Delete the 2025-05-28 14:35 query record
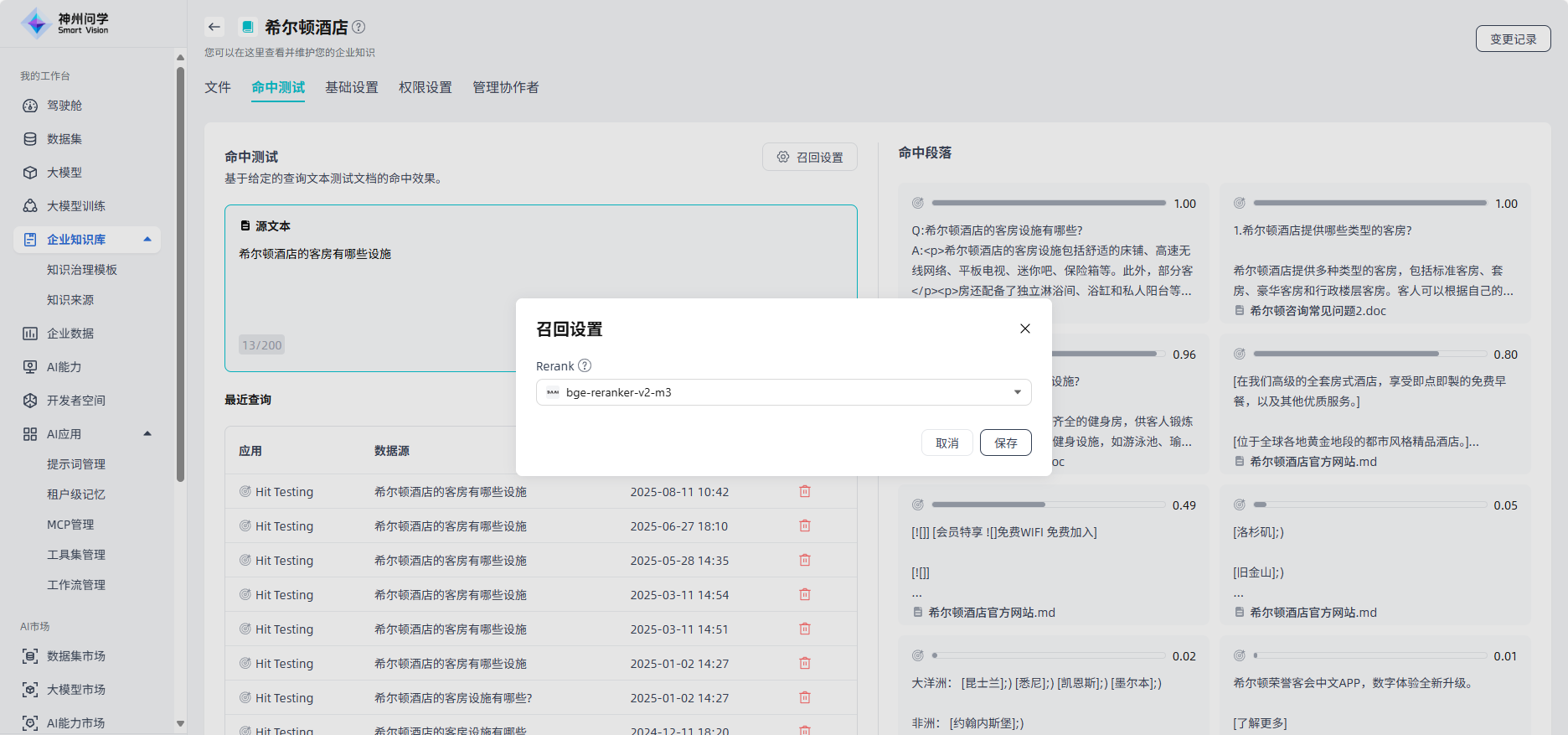 click(x=805, y=560)
